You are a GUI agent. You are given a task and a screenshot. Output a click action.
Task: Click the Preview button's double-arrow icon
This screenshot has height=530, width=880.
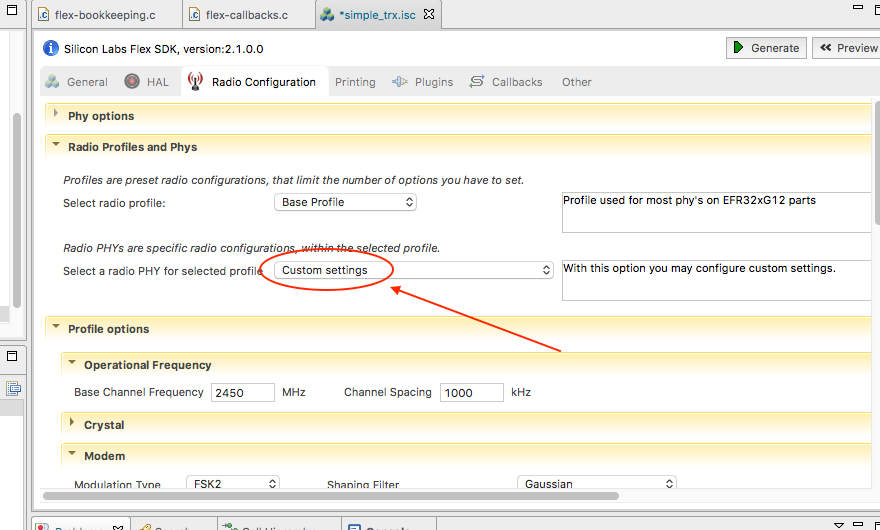826,47
